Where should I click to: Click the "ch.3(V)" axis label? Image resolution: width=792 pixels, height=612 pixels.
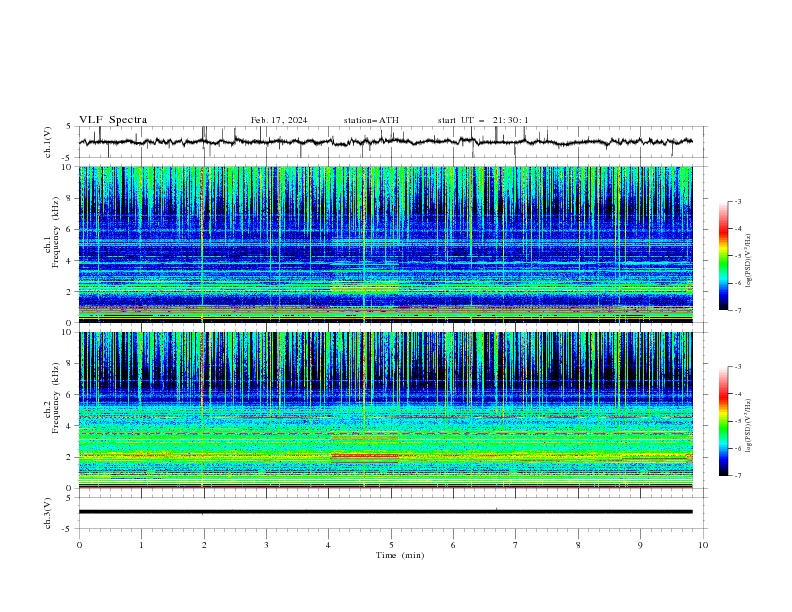click(48, 514)
